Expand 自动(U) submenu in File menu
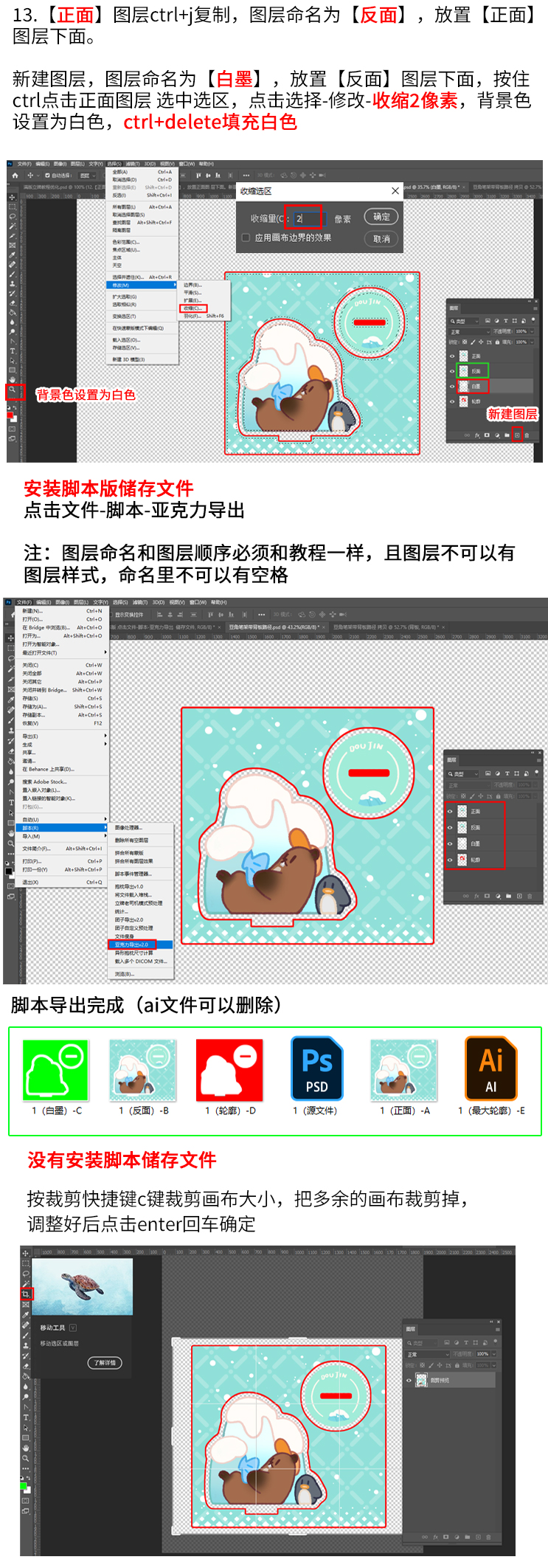Screen dimensions: 548x1568 [63, 819]
